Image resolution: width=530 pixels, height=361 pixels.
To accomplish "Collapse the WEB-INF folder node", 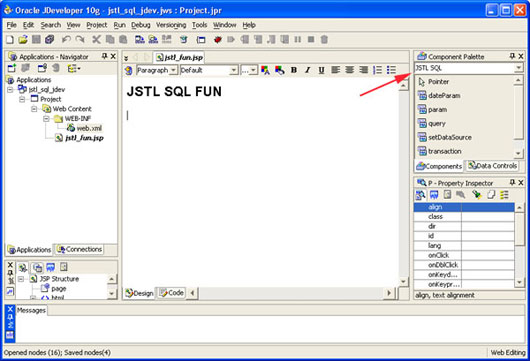I will [46, 119].
